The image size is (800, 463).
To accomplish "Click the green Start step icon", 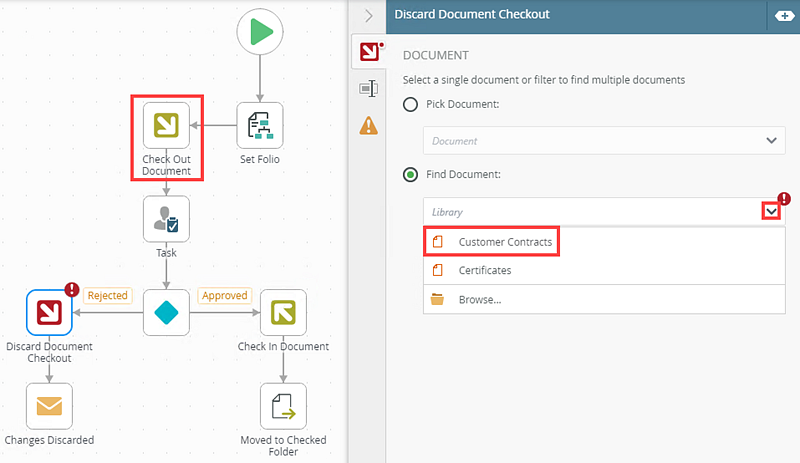I will click(x=260, y=32).
